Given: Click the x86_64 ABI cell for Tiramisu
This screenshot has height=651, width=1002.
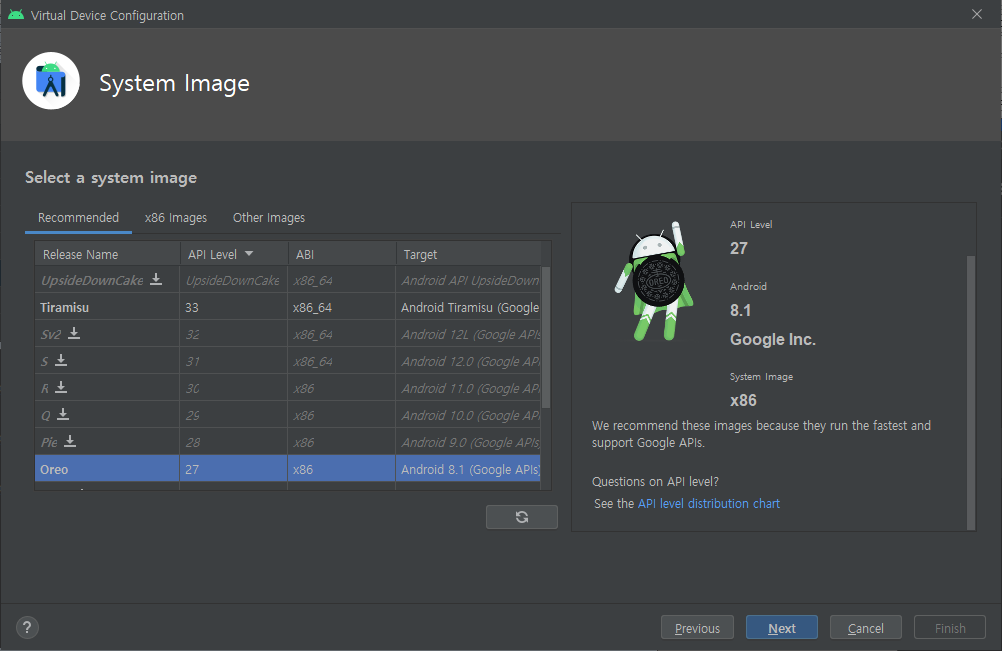Looking at the screenshot, I should pos(342,307).
